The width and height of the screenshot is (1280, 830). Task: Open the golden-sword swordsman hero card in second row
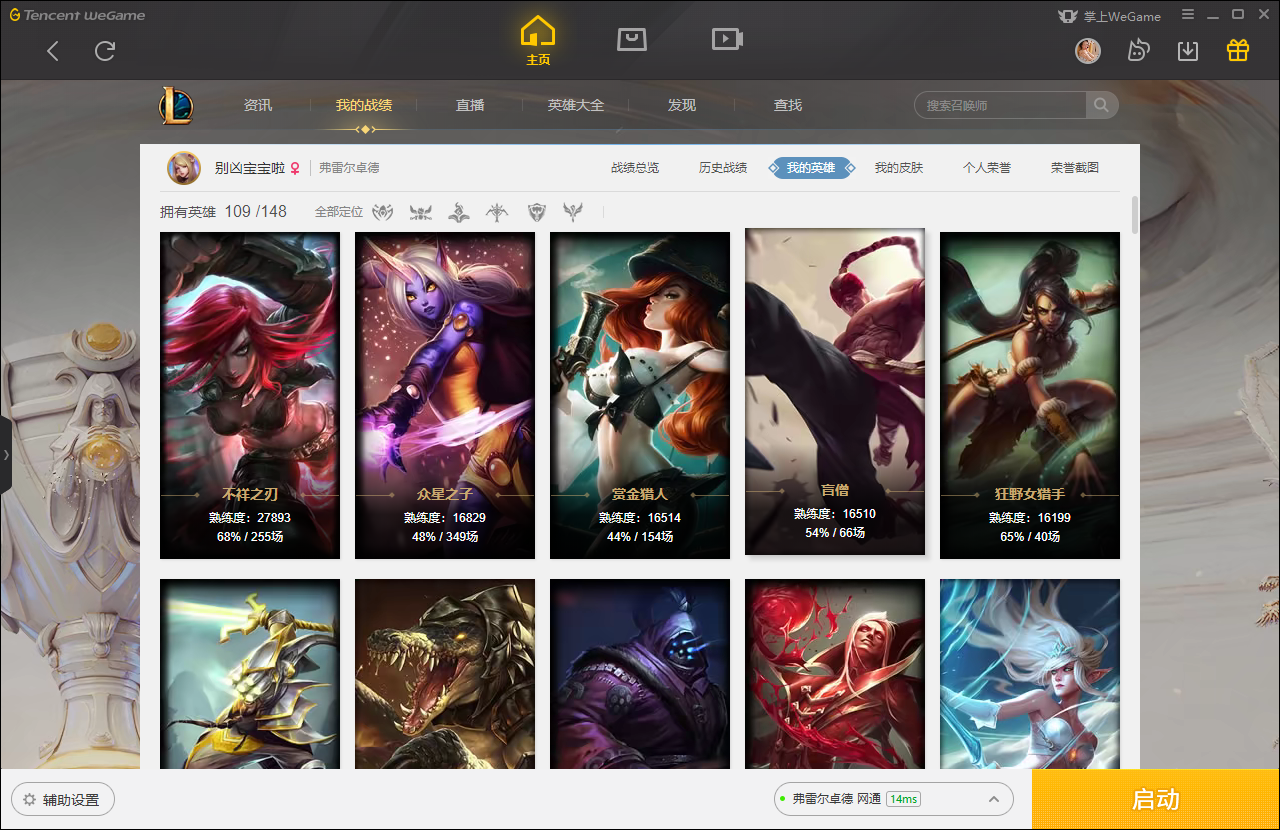(x=250, y=674)
